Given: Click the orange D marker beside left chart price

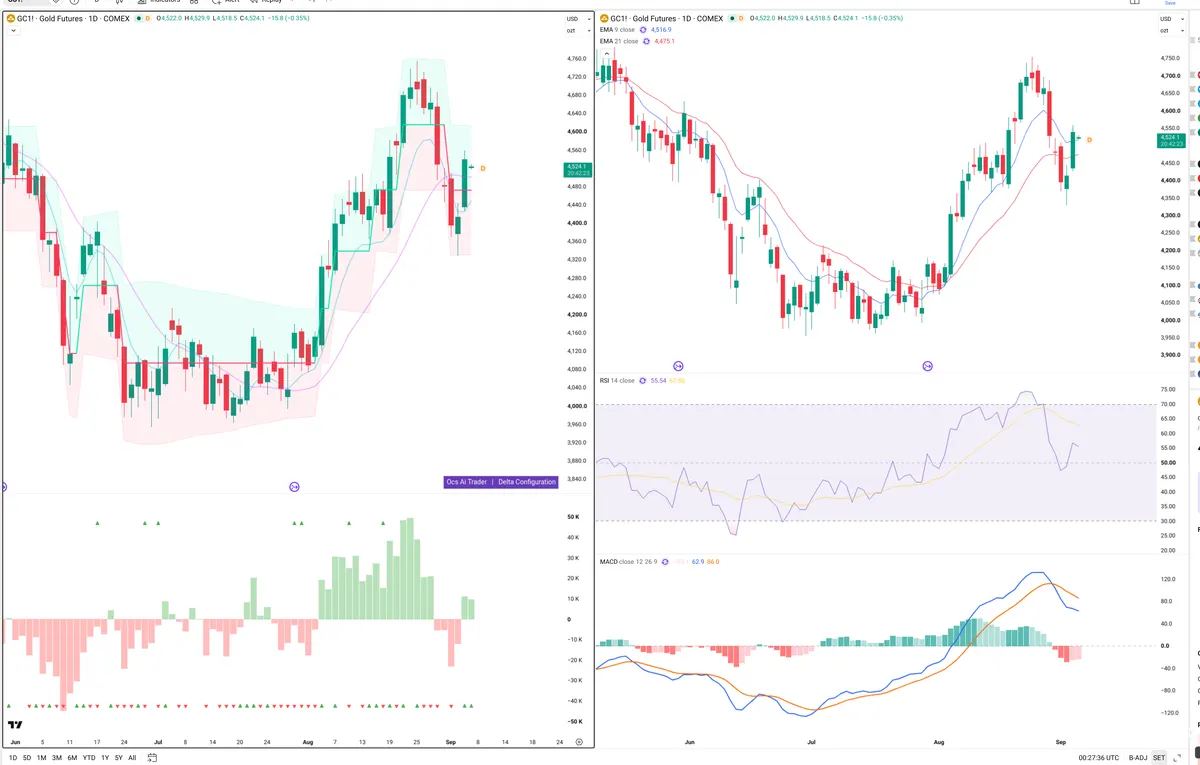Looking at the screenshot, I should (x=483, y=168).
